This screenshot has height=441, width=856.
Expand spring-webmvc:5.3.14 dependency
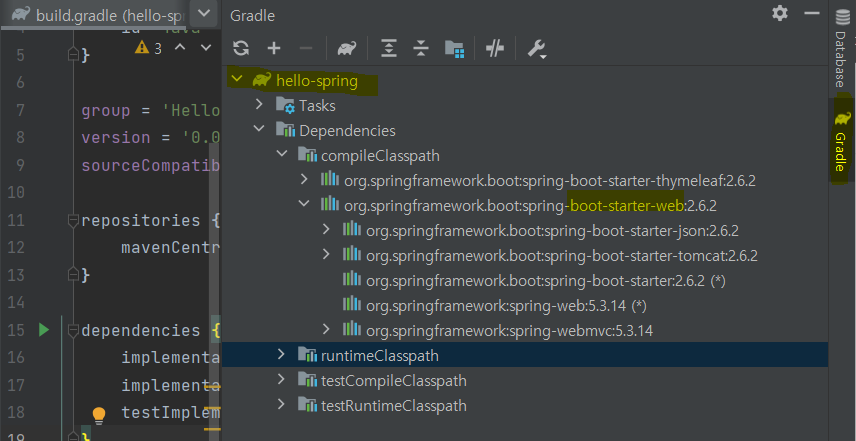[326, 329]
